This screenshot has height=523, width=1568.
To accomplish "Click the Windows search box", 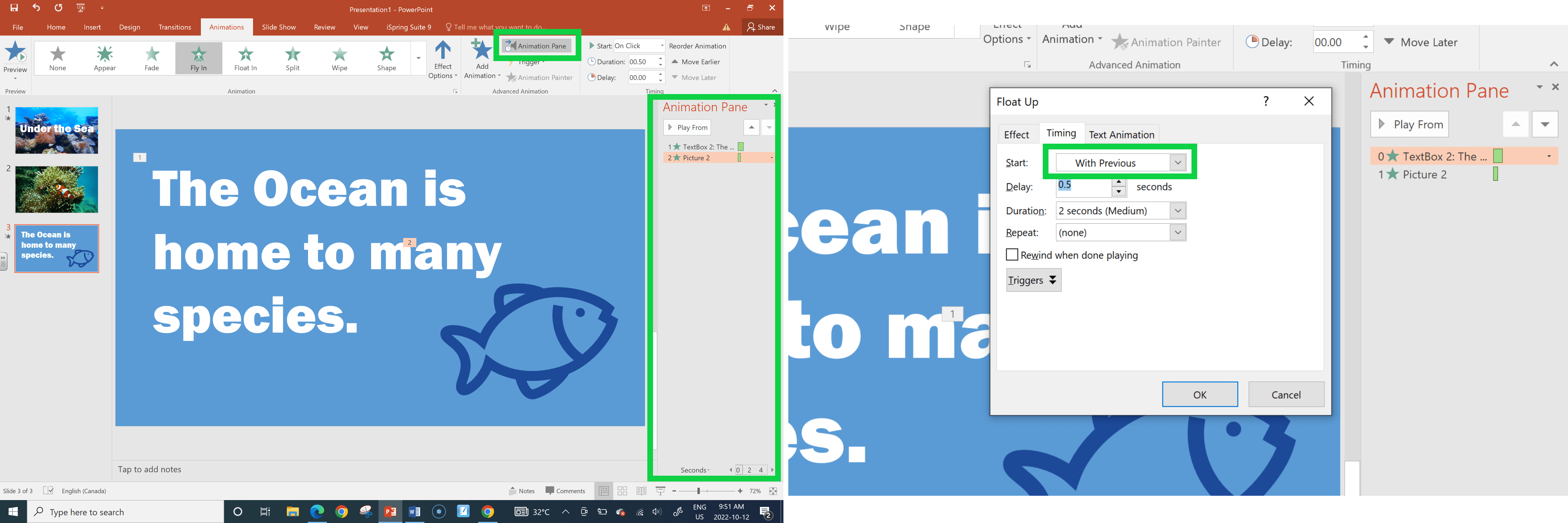I will point(126,512).
